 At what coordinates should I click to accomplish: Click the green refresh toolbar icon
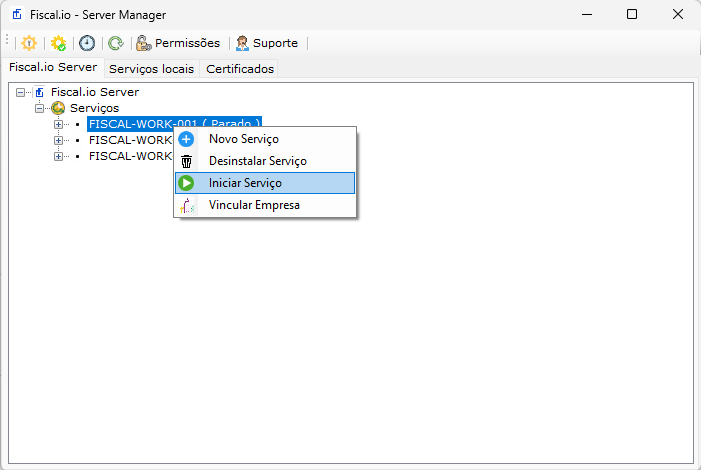coord(116,43)
